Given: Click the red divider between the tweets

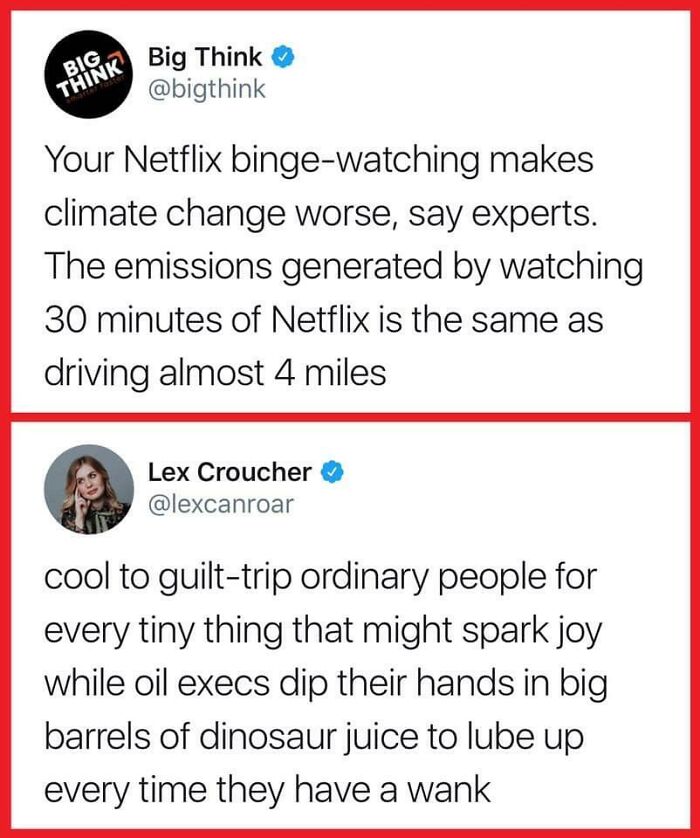Looking at the screenshot, I should [x=350, y=419].
